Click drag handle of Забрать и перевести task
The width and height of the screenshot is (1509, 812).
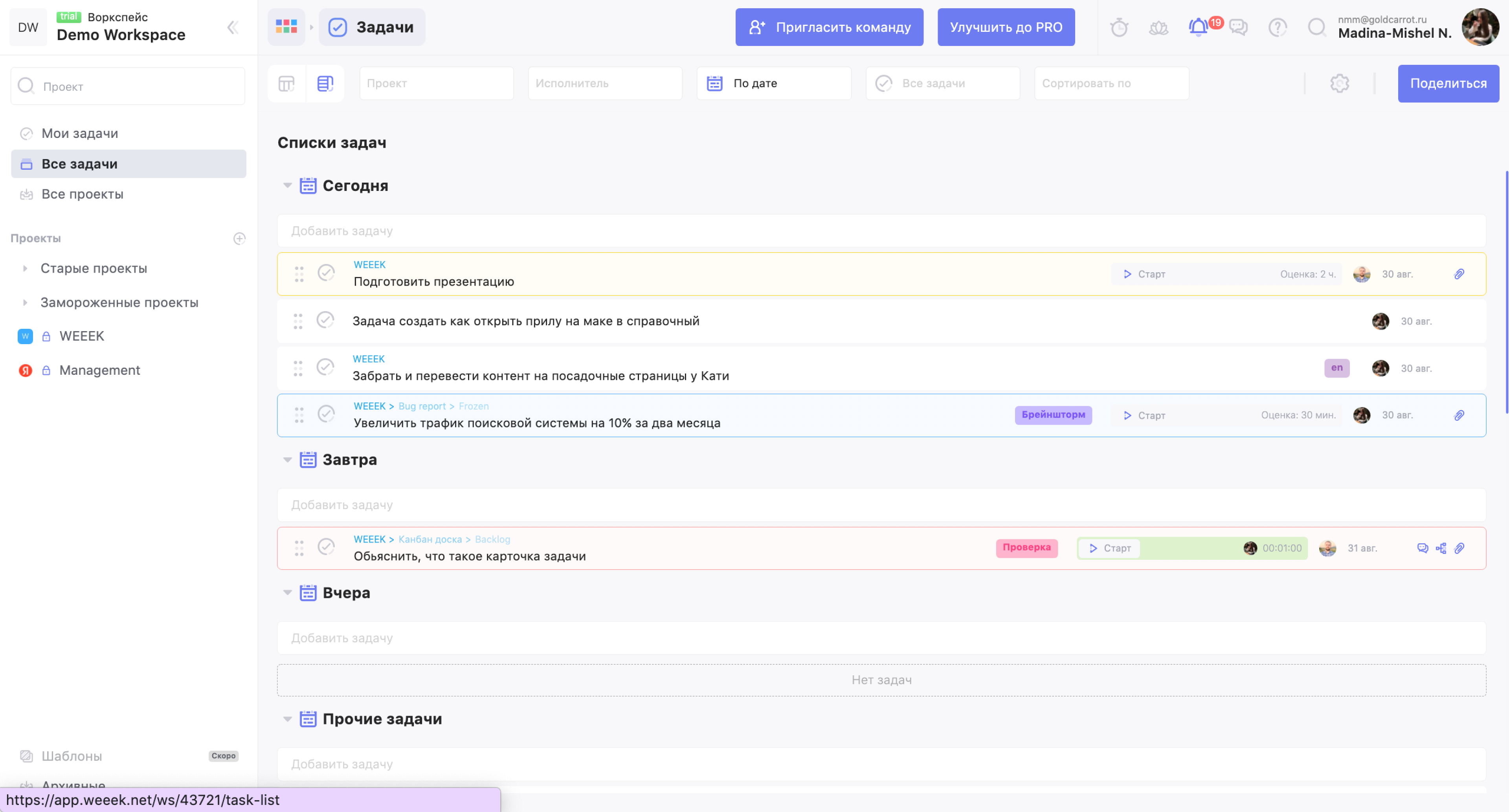pyautogui.click(x=297, y=368)
